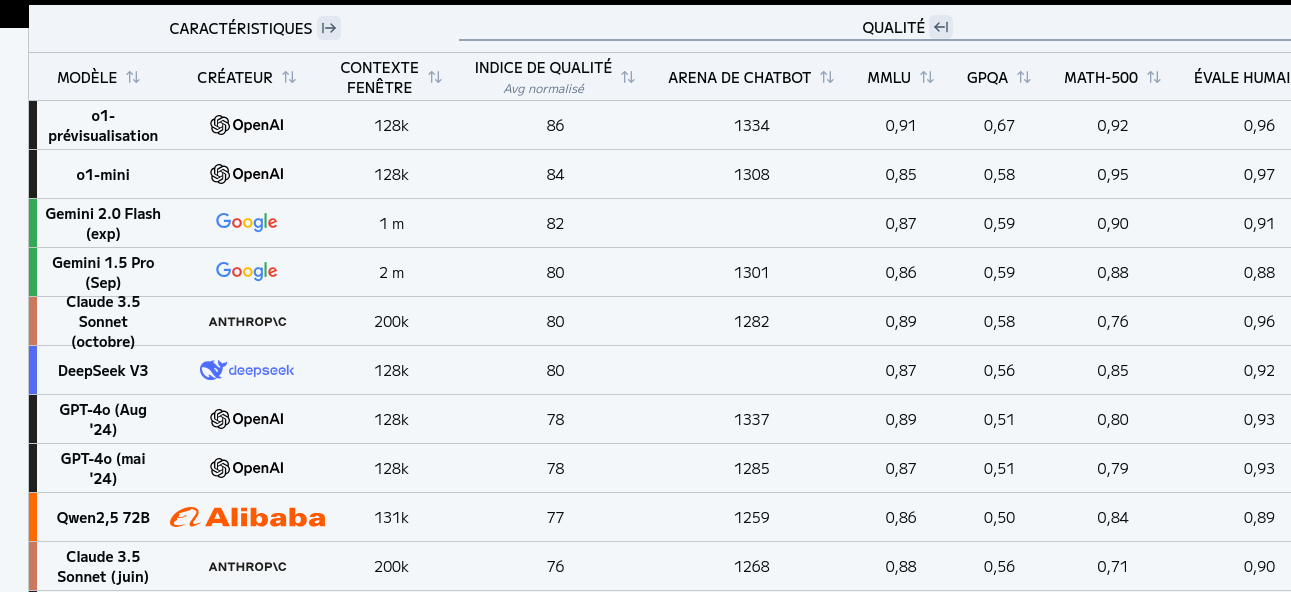Viewport: 1291px width, 592px height.
Task: Click Google logo in Gemini 2.0 Flash row
Action: (247, 223)
